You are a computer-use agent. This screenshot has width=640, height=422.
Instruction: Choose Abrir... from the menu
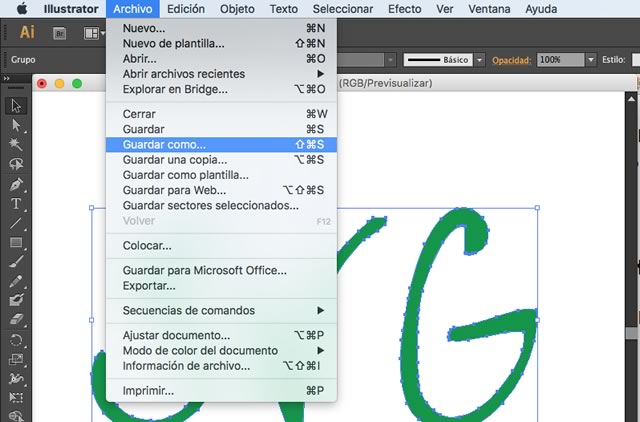[x=221, y=59]
